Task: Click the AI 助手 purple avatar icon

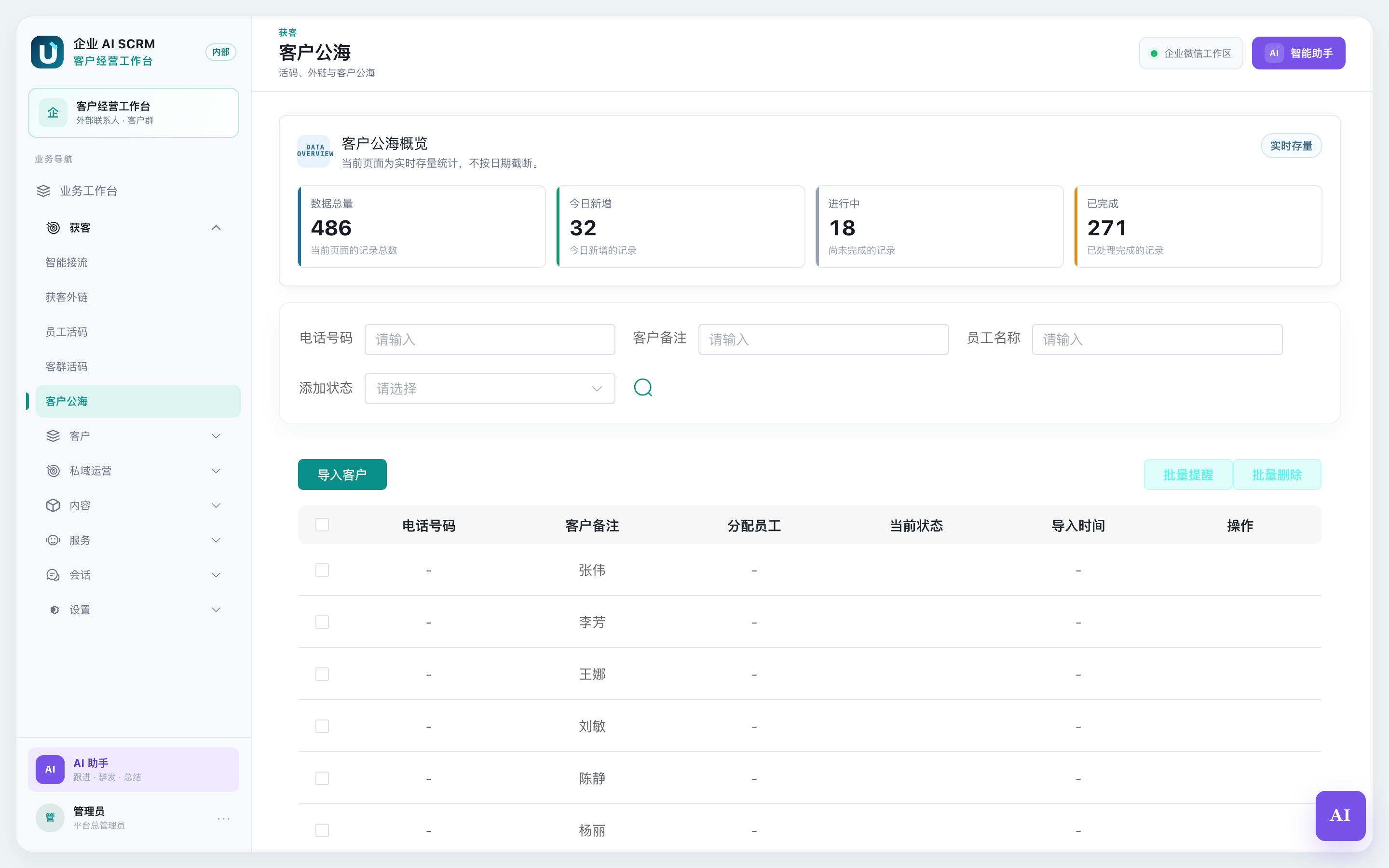Action: 50,769
